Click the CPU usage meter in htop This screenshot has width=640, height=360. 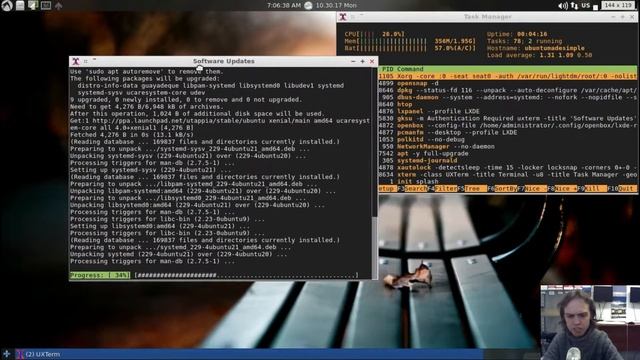click(375, 34)
